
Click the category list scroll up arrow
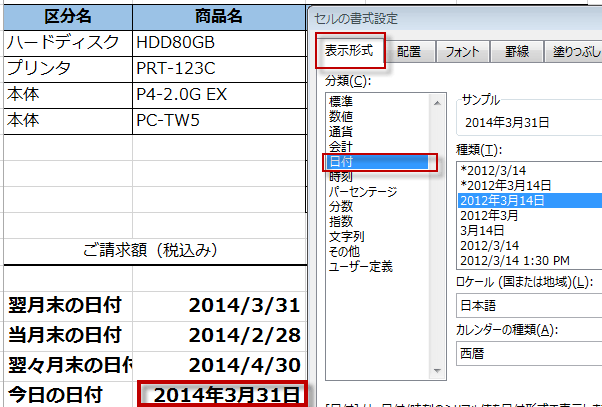[437, 103]
